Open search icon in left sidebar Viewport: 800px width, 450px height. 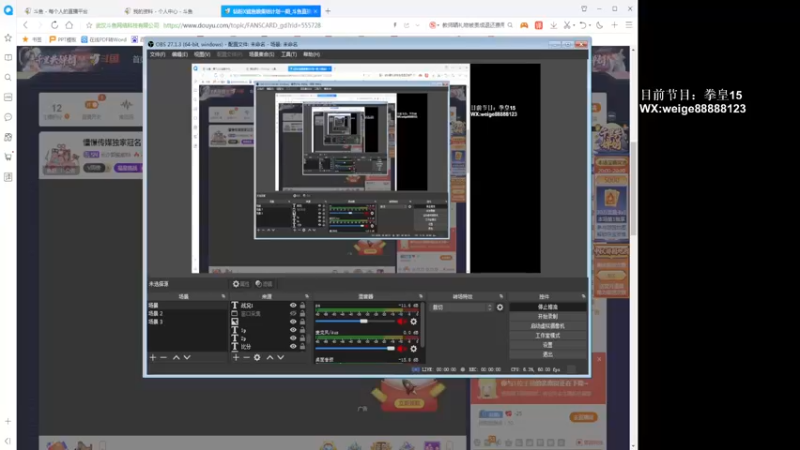click(8, 78)
